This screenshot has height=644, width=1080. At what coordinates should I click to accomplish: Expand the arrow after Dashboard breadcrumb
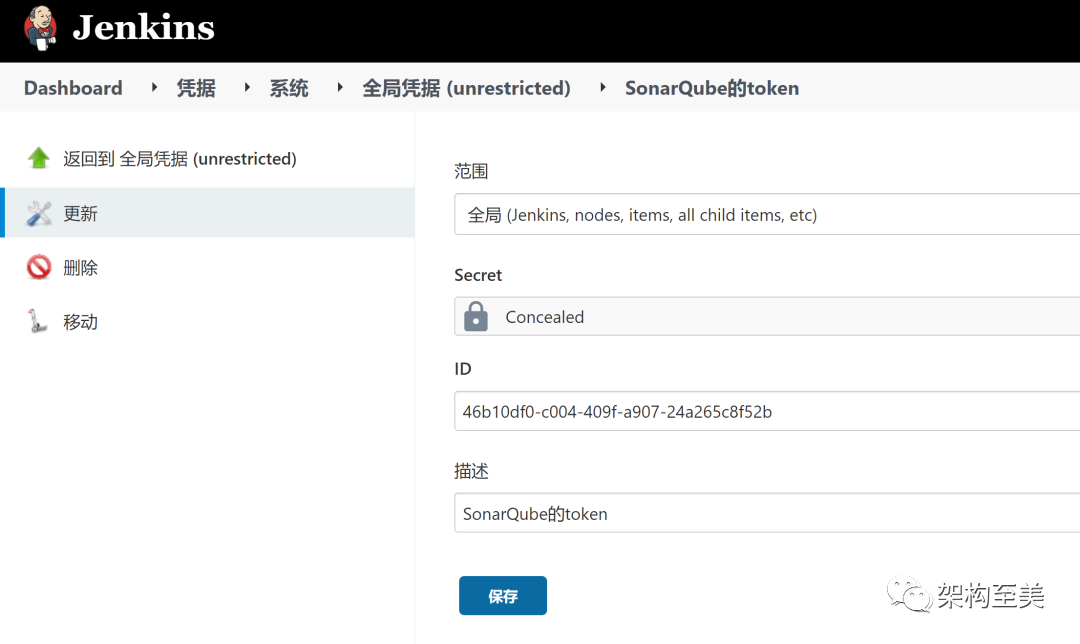coord(154,88)
